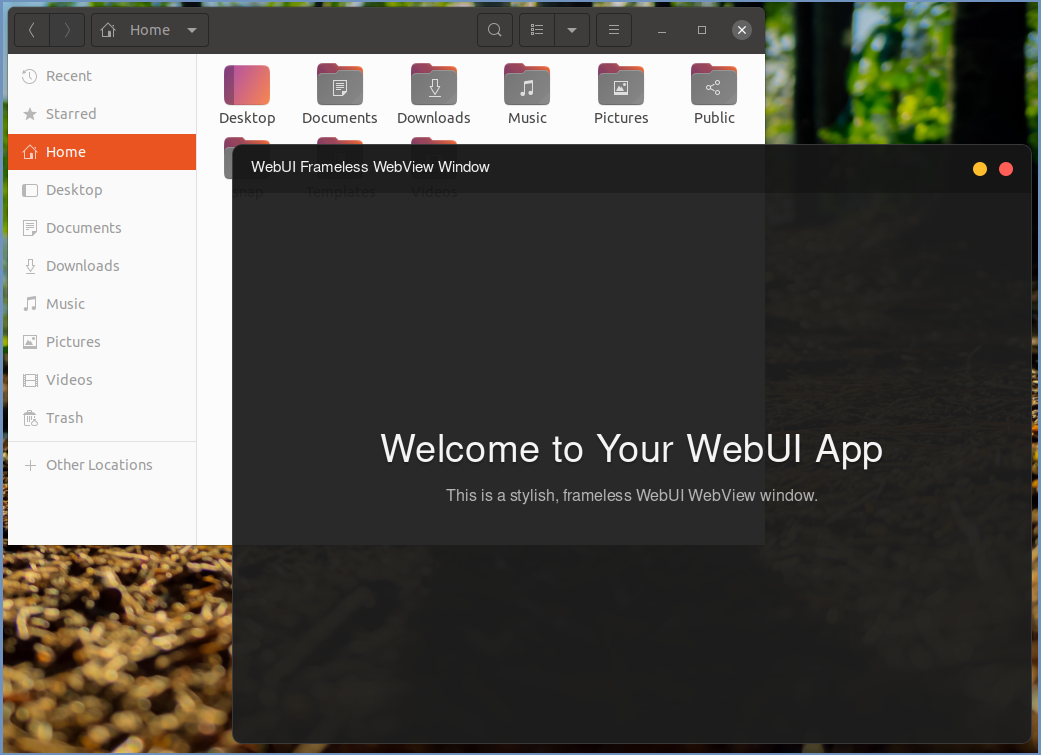1041x755 pixels.
Task: Click the yellow minimize button in WebUI window
Action: (x=980, y=169)
